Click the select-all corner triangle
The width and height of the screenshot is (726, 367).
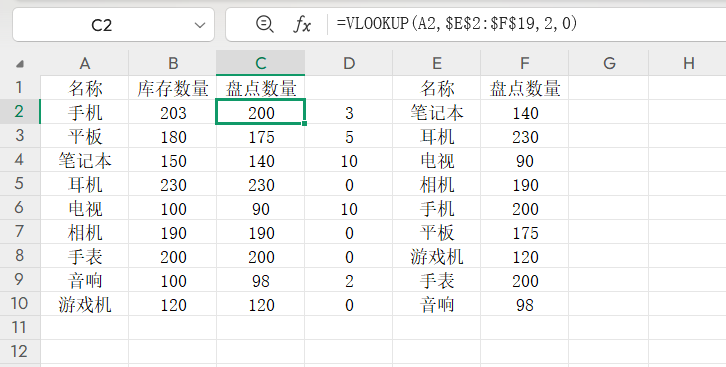point(20,64)
